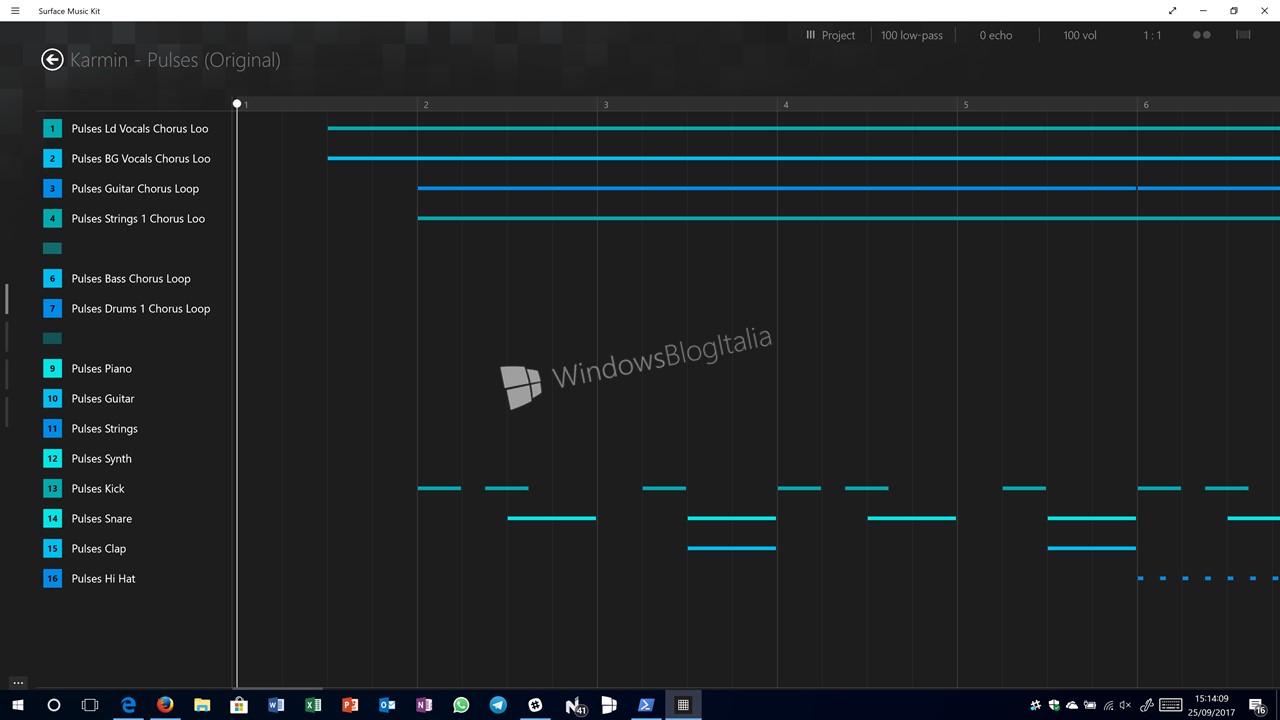Click the rightmost bar icon in top toolbar
The image size is (1280, 720).
pyautogui.click(x=1243, y=35)
